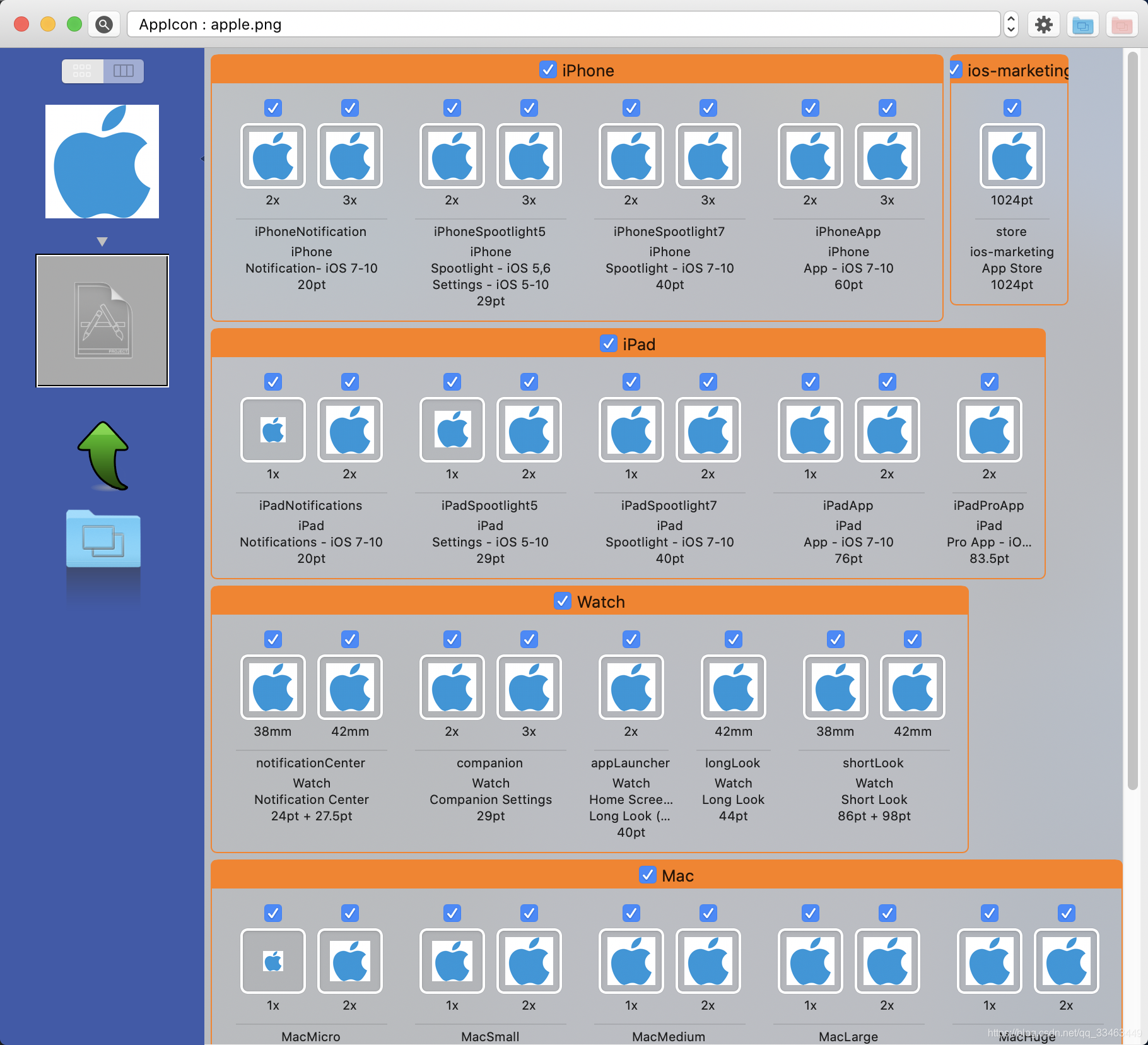Select the iPadProApp 2x icon
1148x1045 pixels.
(989, 430)
